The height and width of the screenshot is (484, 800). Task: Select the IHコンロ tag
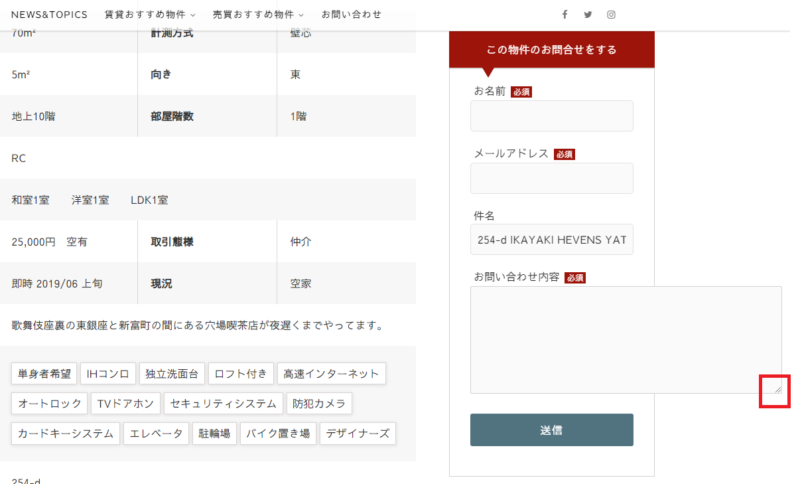(x=108, y=374)
